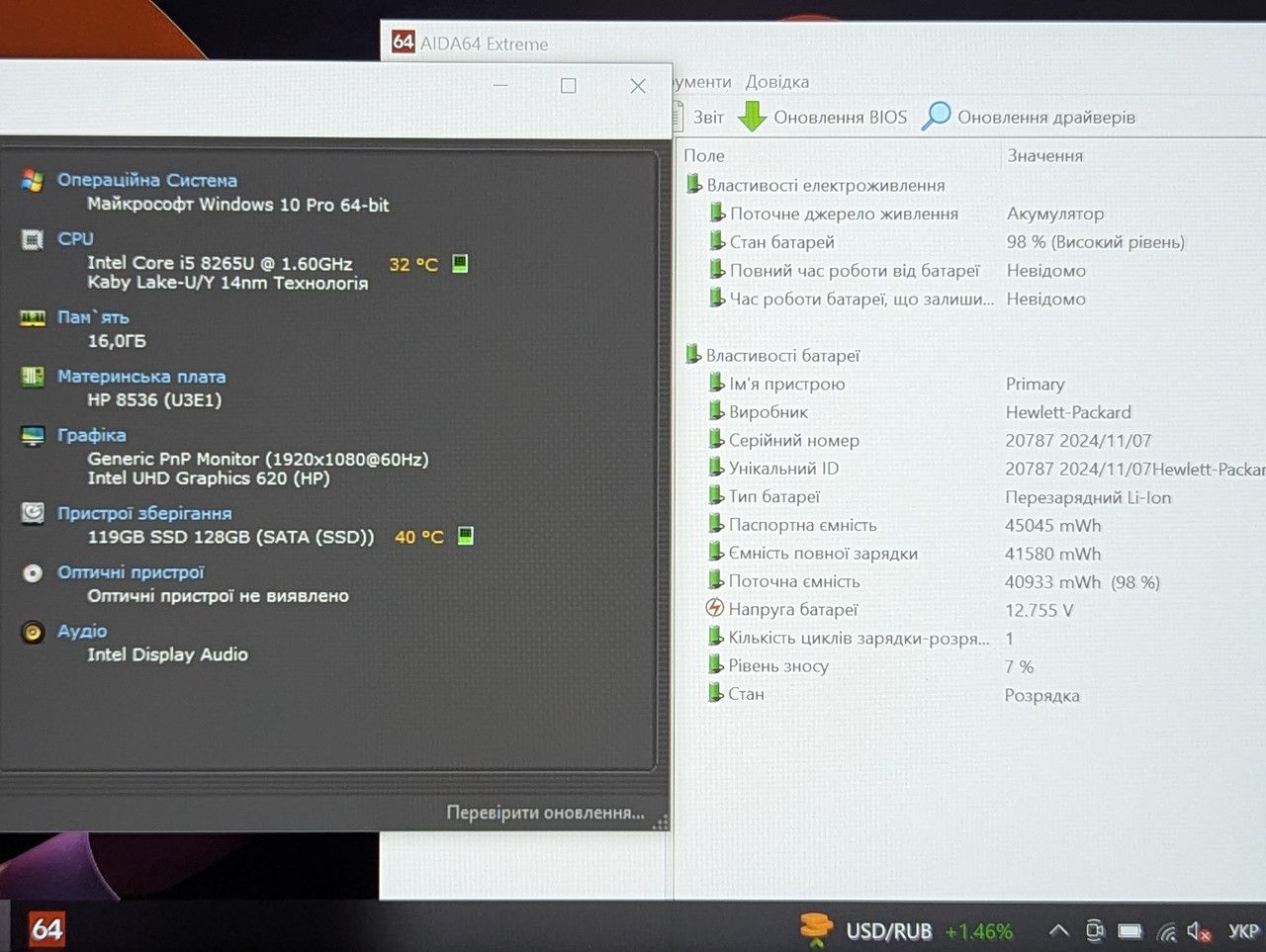Select the Generic PnP Monitor (1920x1080@60Hz) line
Screen dimensions: 1266x952
tap(258, 459)
